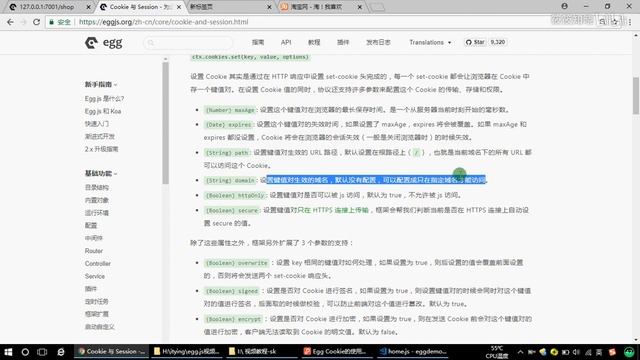Follow the 只在 HTTPS 连接上传输 link

(333, 210)
